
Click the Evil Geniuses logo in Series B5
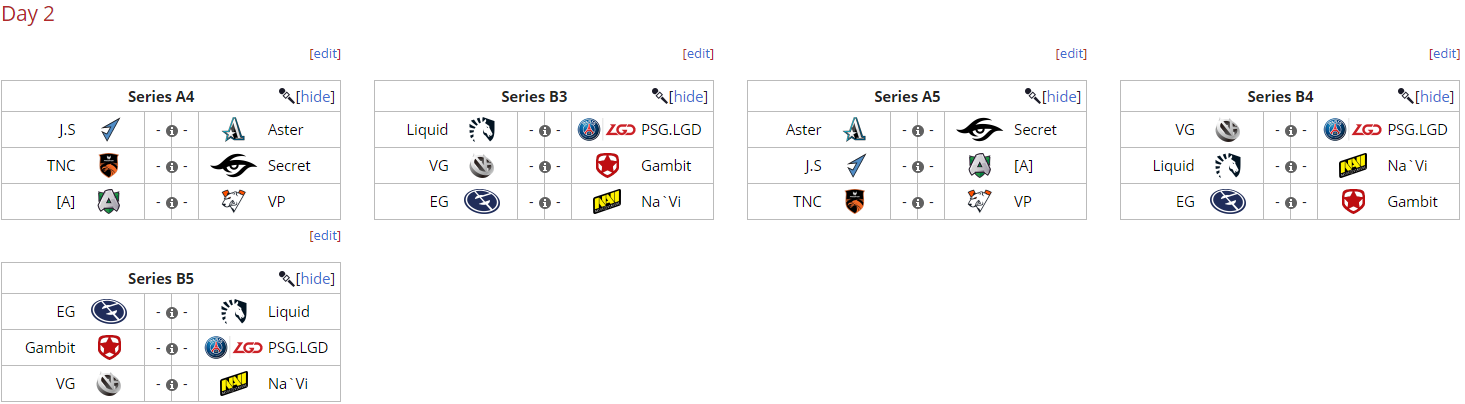(x=108, y=312)
